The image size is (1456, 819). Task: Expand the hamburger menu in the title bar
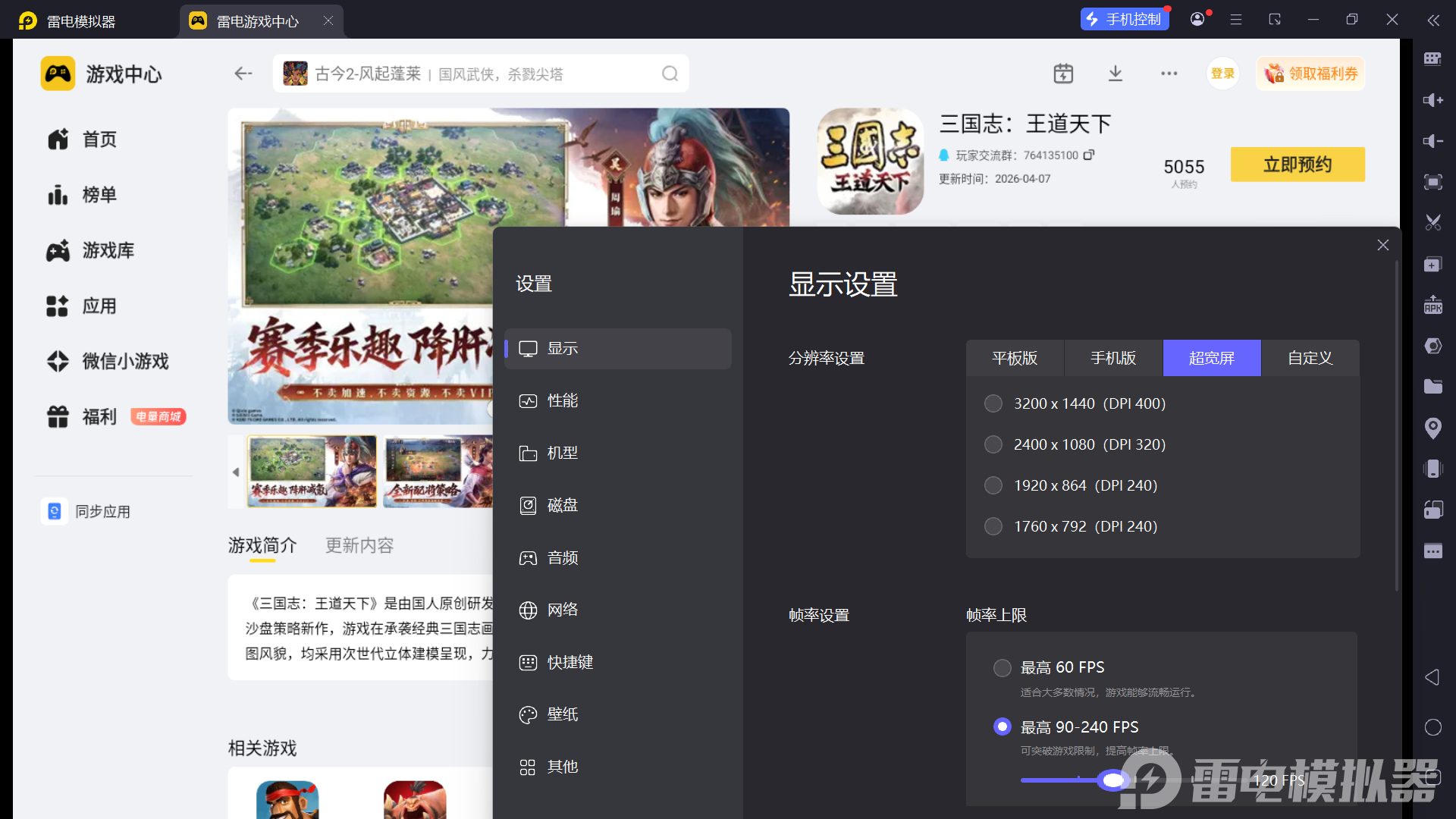[x=1236, y=20]
